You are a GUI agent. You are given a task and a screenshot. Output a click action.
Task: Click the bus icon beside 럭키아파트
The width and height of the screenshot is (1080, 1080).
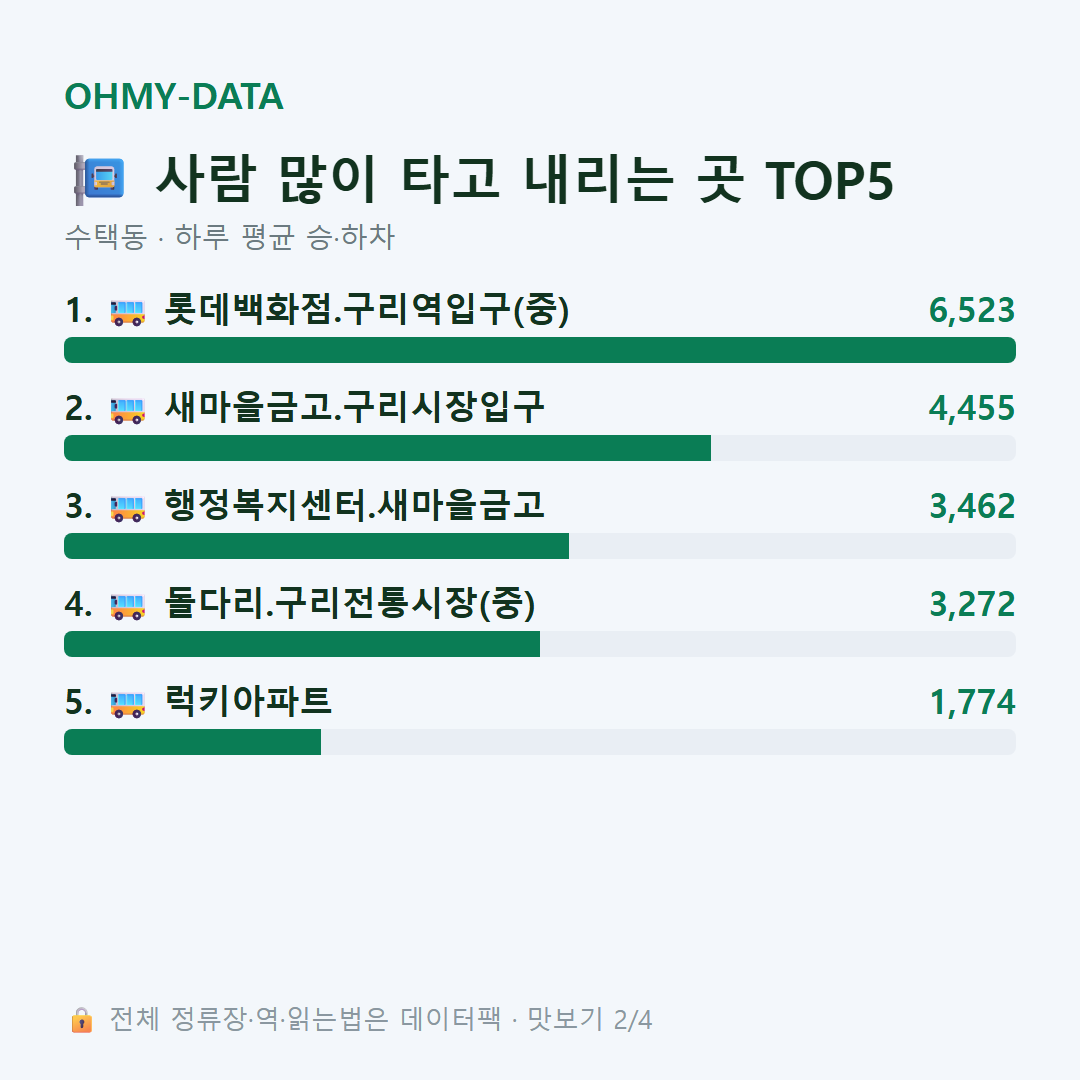tap(128, 704)
